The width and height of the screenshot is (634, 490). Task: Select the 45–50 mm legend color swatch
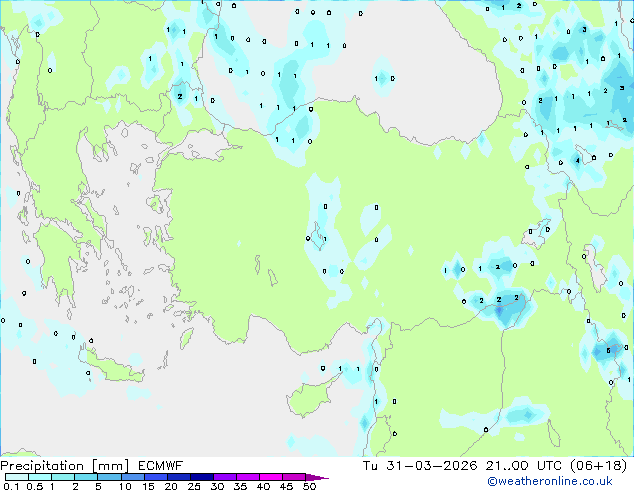[294, 477]
